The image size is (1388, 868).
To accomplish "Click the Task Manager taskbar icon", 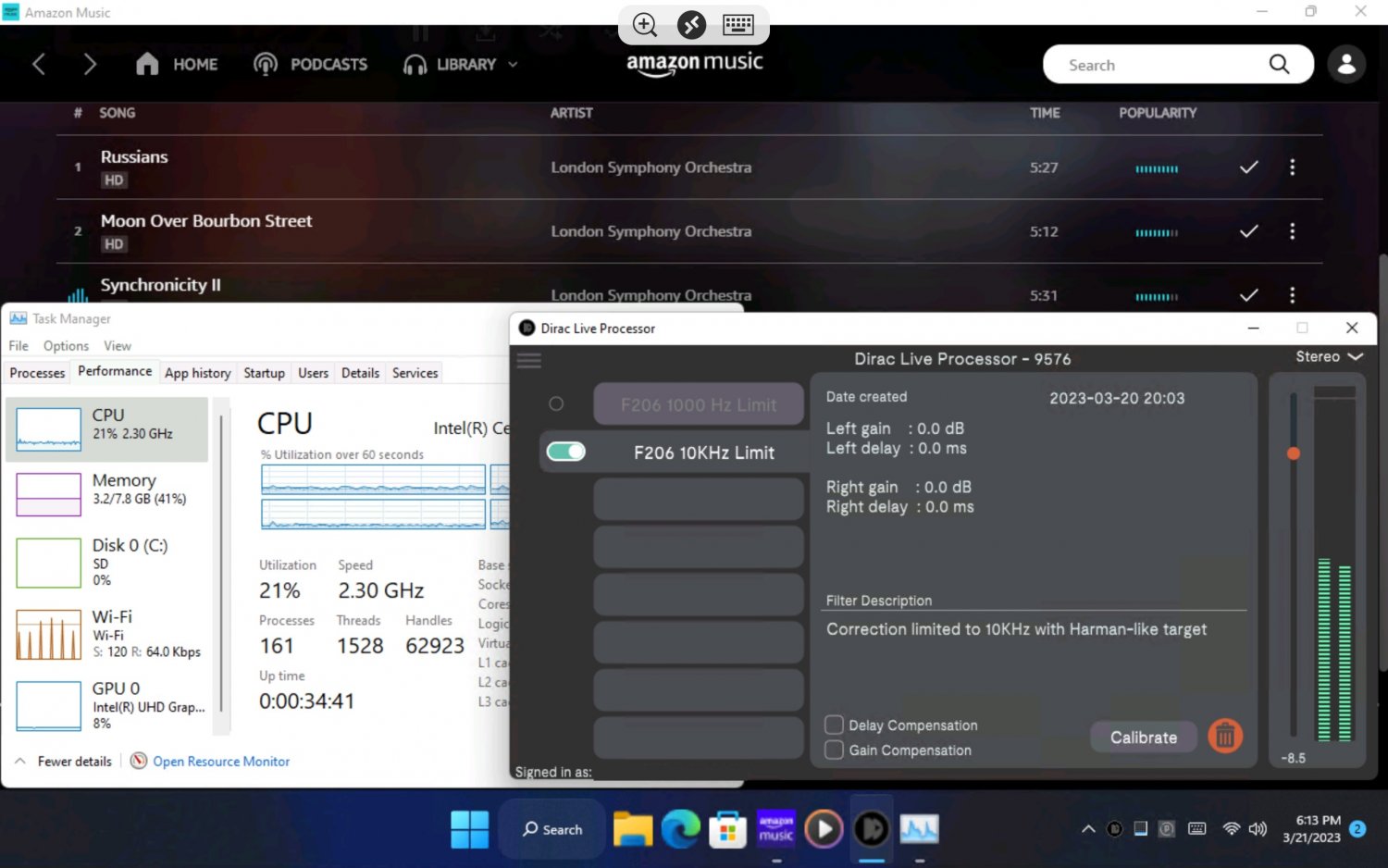I will (920, 829).
